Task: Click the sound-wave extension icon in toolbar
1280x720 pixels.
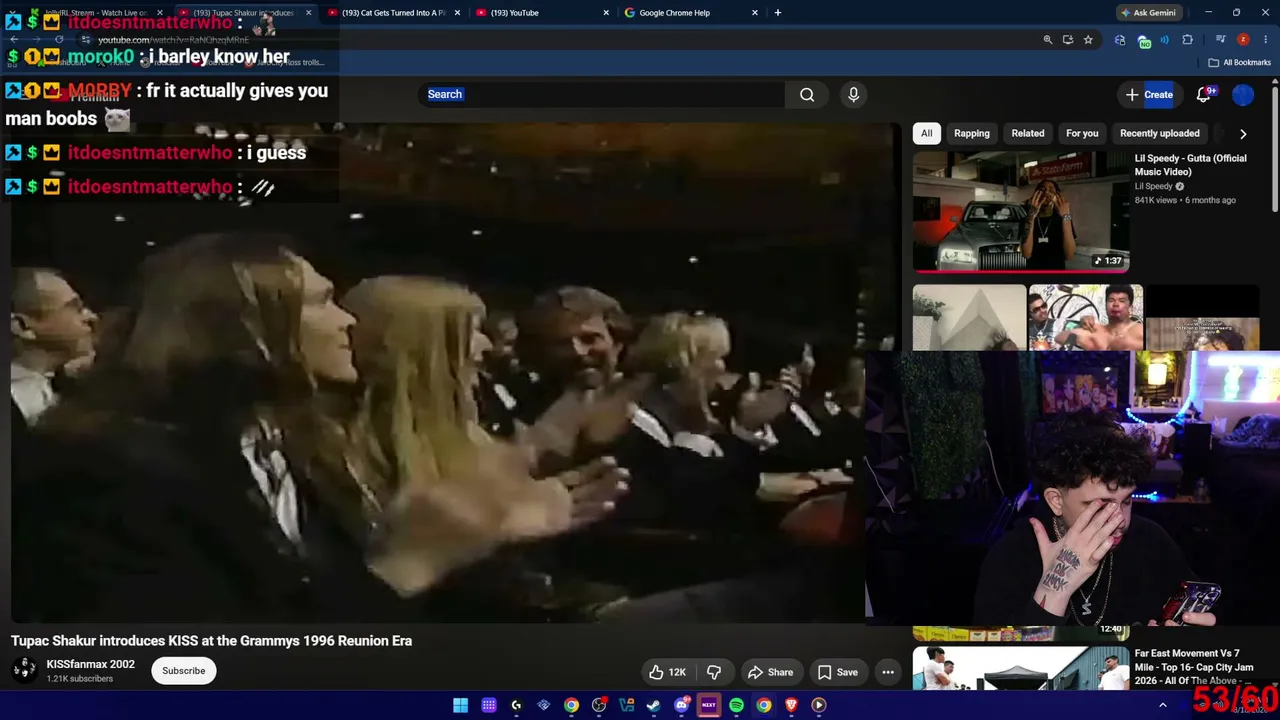Action: point(1165,40)
